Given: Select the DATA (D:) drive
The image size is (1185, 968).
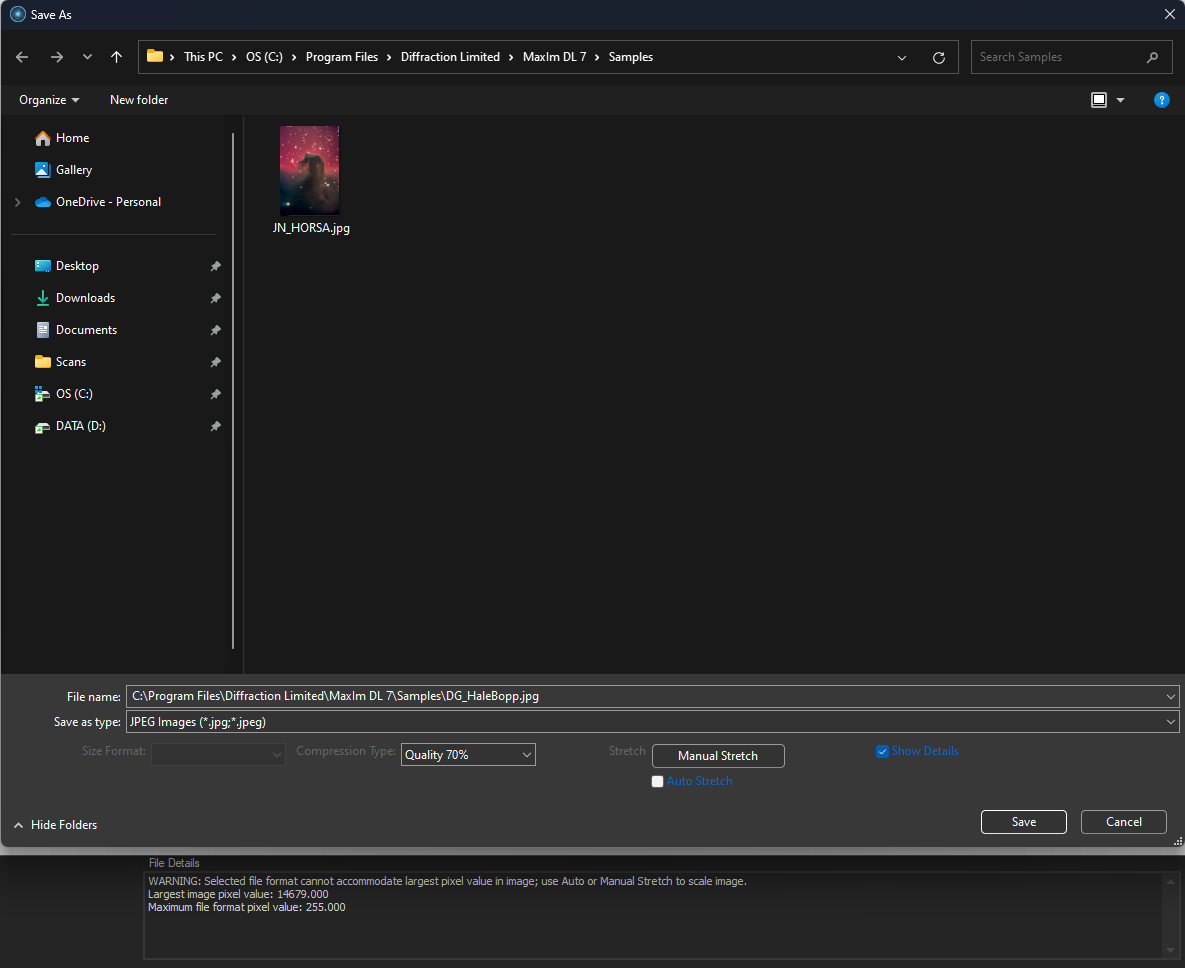Looking at the screenshot, I should 80,426.
